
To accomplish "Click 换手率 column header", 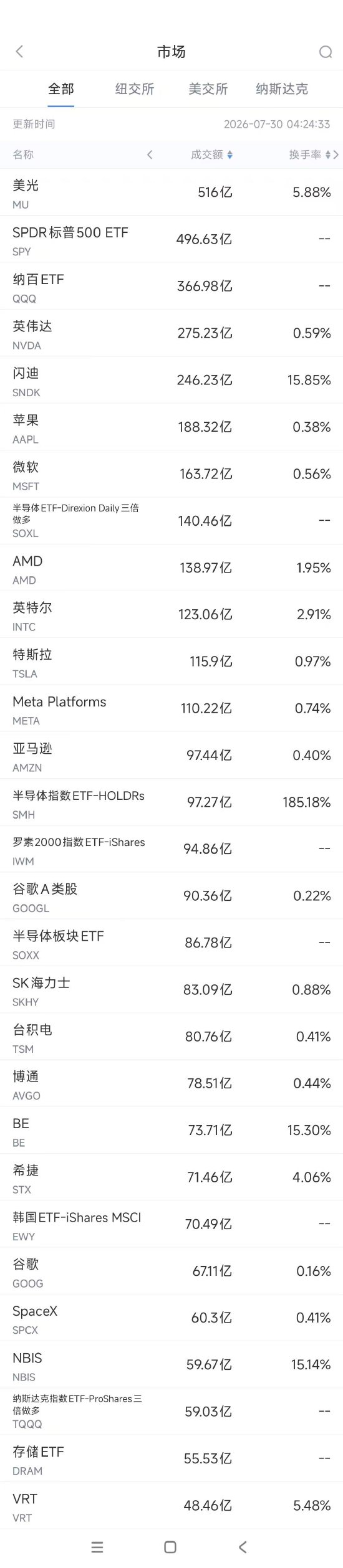I will coord(305,154).
